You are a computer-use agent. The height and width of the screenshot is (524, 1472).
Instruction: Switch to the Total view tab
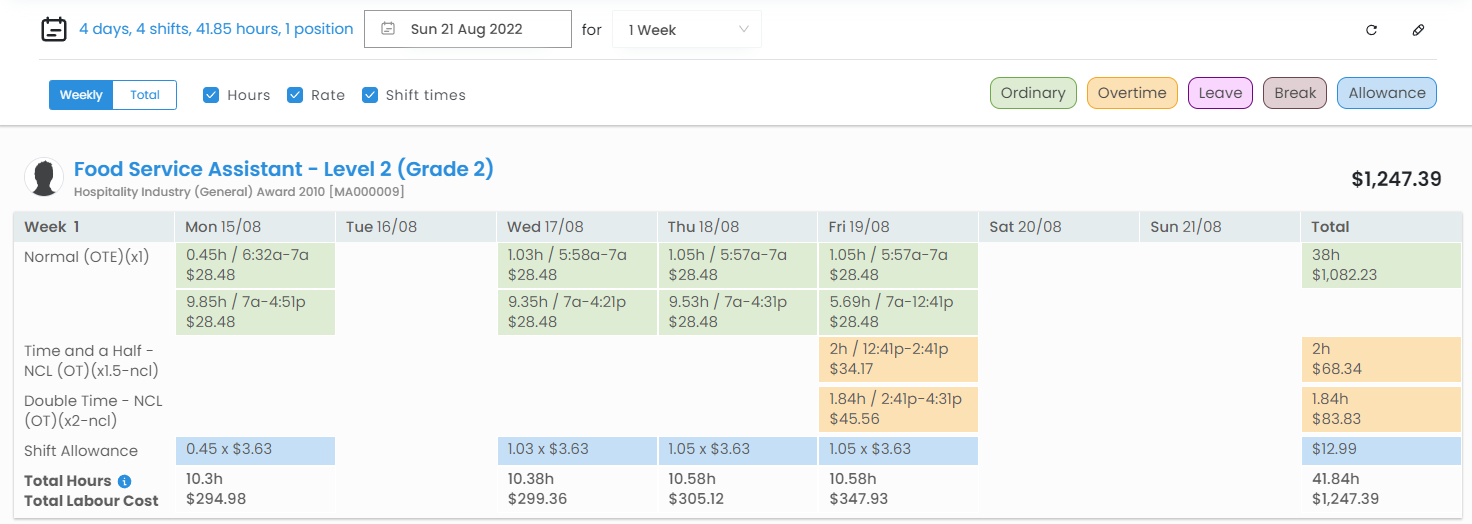point(145,95)
